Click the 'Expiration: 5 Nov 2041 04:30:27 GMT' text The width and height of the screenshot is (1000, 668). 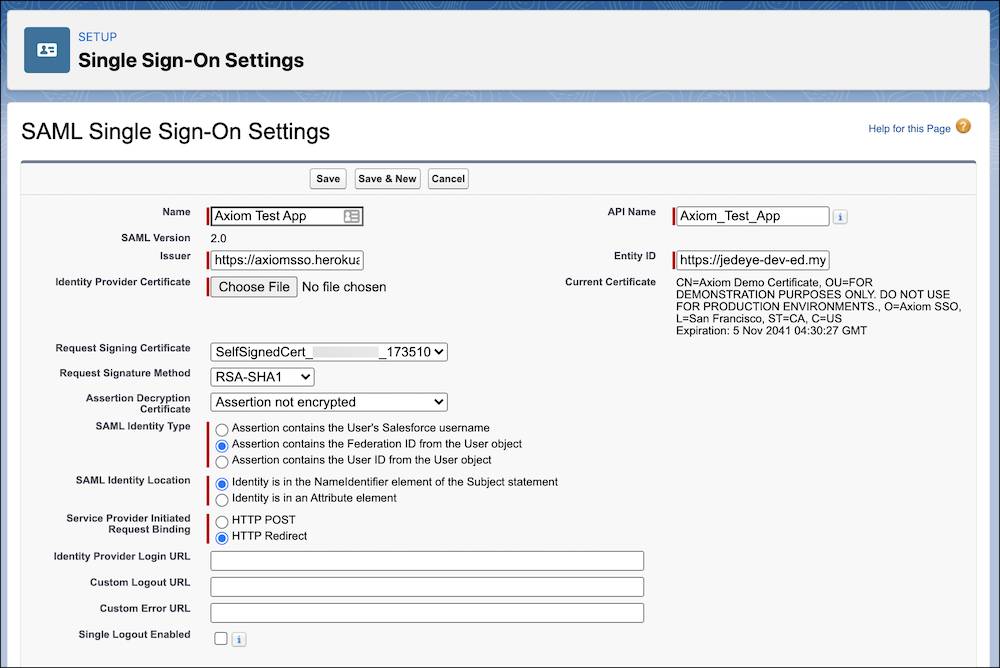click(x=771, y=331)
